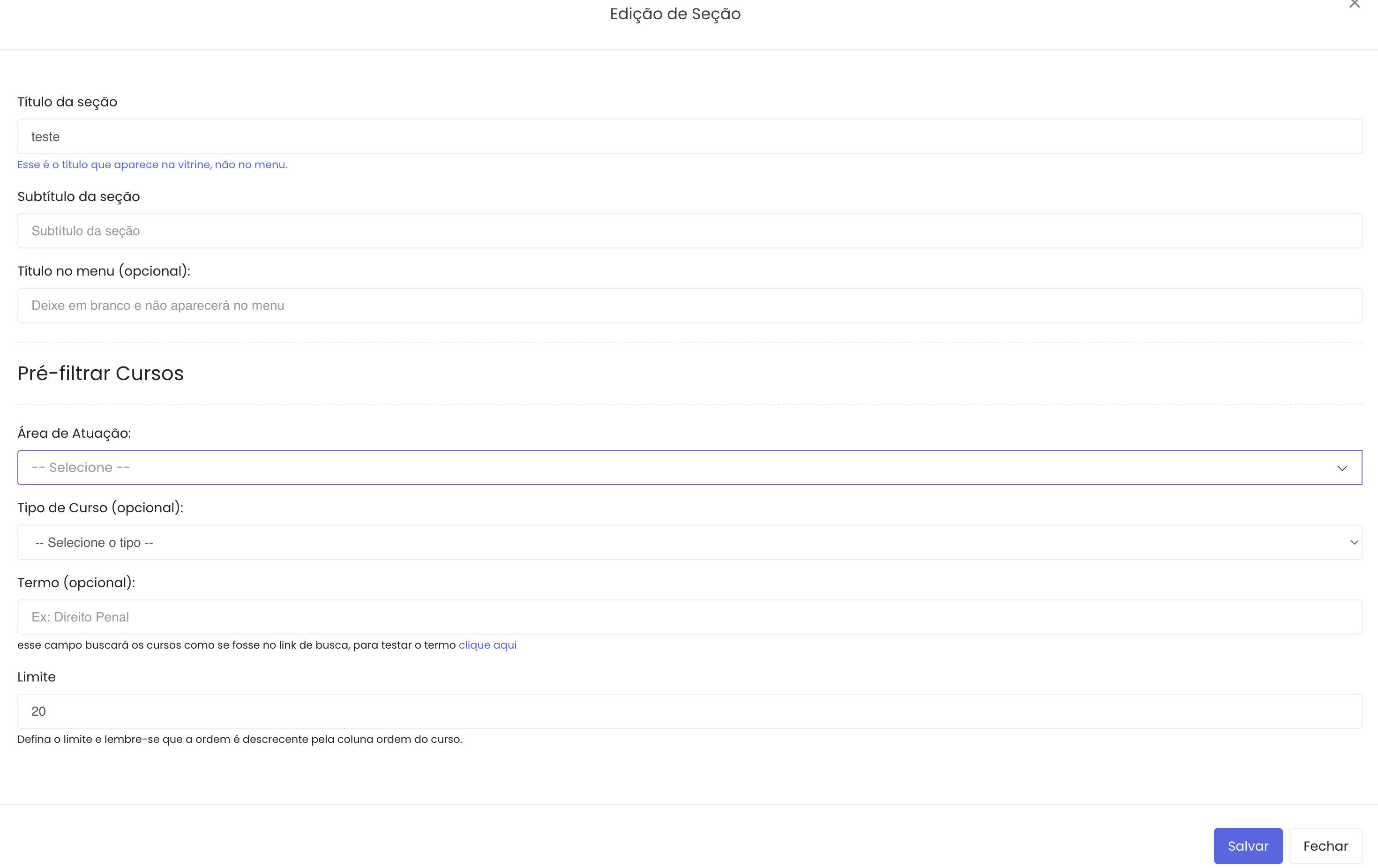
Task: Click the chevron arrow of Área de Atuação
Action: click(1341, 468)
